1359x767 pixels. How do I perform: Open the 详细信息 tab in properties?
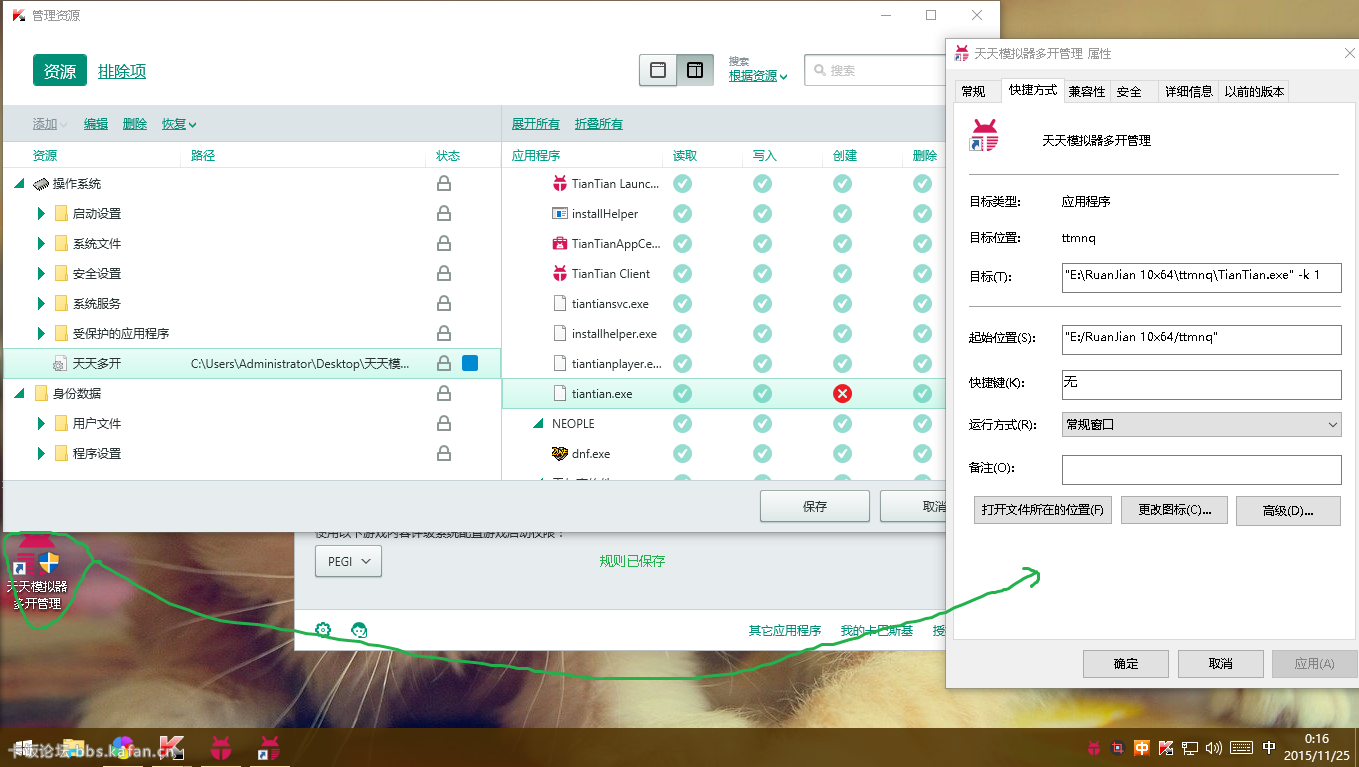1188,91
